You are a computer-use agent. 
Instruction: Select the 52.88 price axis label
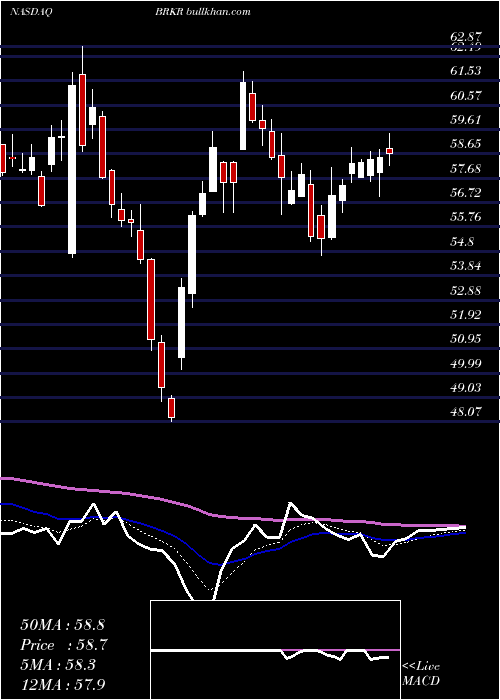[x=467, y=291]
